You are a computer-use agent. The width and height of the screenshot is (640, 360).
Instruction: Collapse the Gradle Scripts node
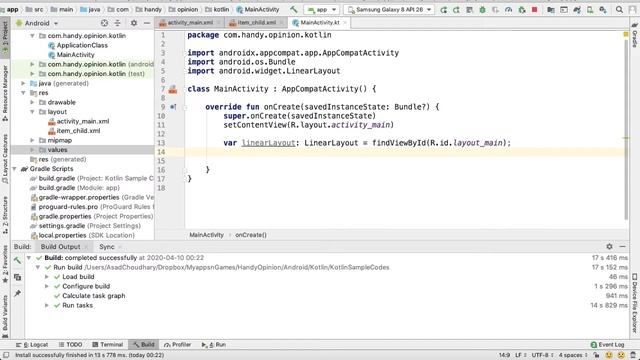tap(14, 169)
